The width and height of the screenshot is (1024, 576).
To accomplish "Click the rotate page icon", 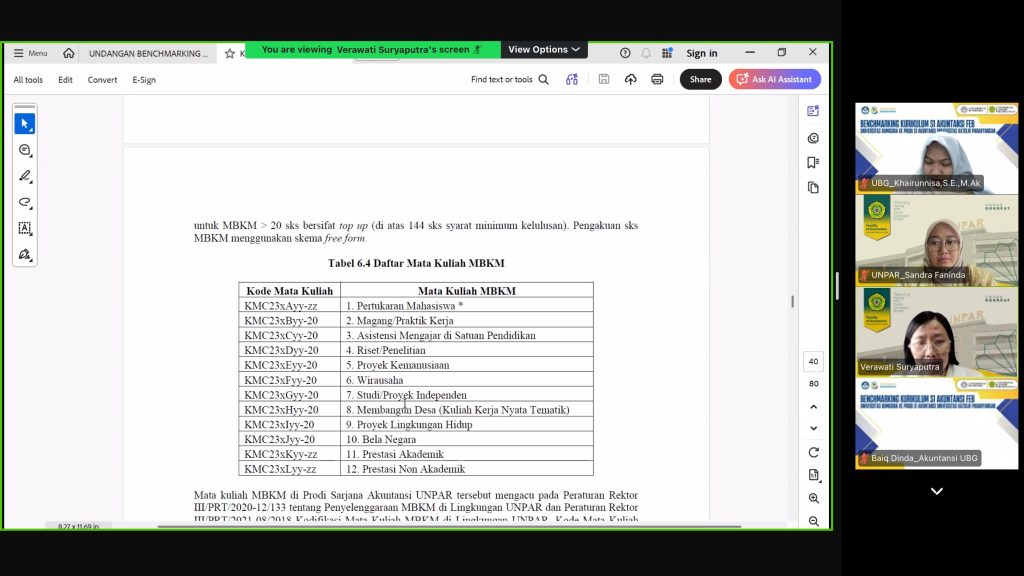I will click(x=813, y=452).
